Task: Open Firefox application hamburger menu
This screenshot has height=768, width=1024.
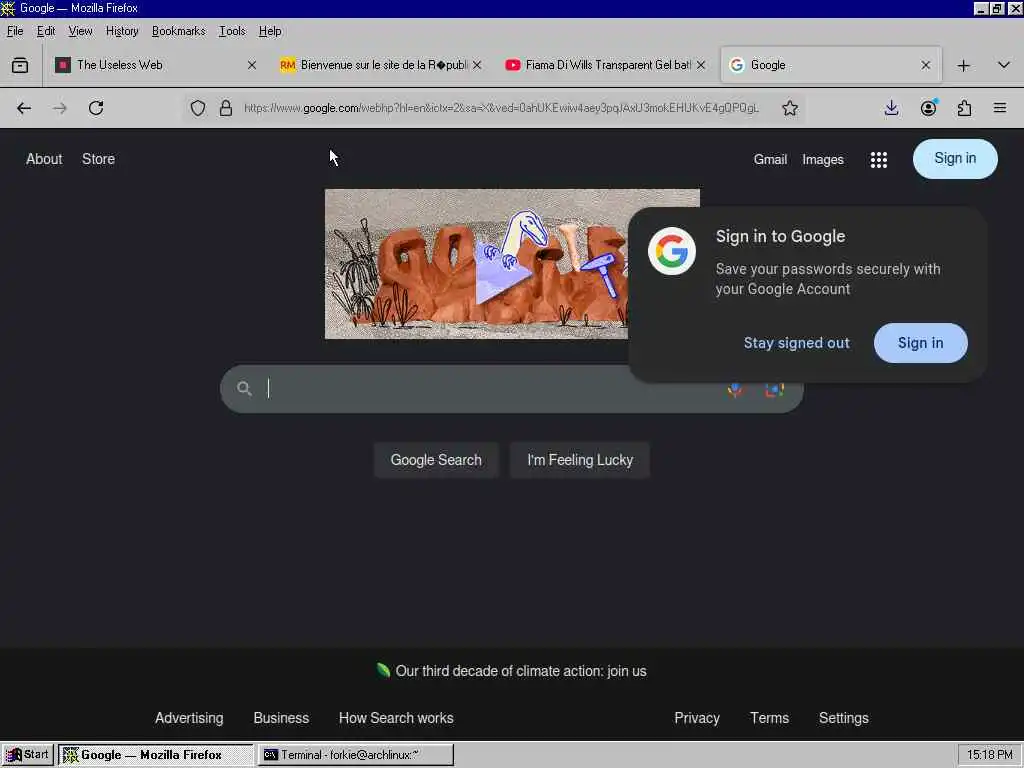Action: [x=1000, y=108]
